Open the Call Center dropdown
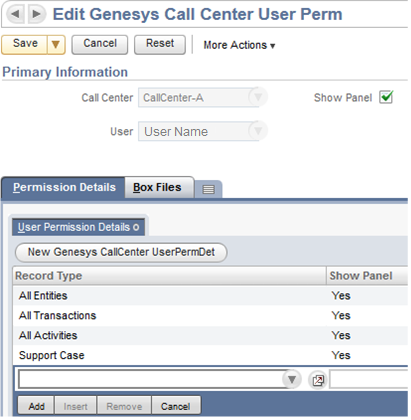This screenshot has width=411, height=420. (258, 97)
